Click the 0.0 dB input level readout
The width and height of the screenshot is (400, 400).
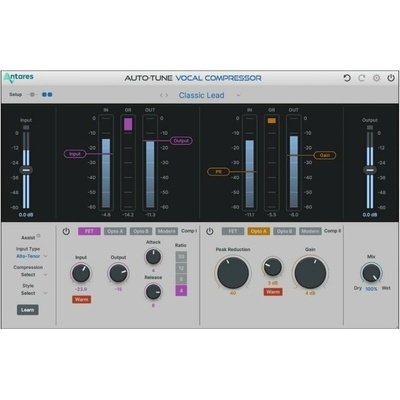(26, 215)
